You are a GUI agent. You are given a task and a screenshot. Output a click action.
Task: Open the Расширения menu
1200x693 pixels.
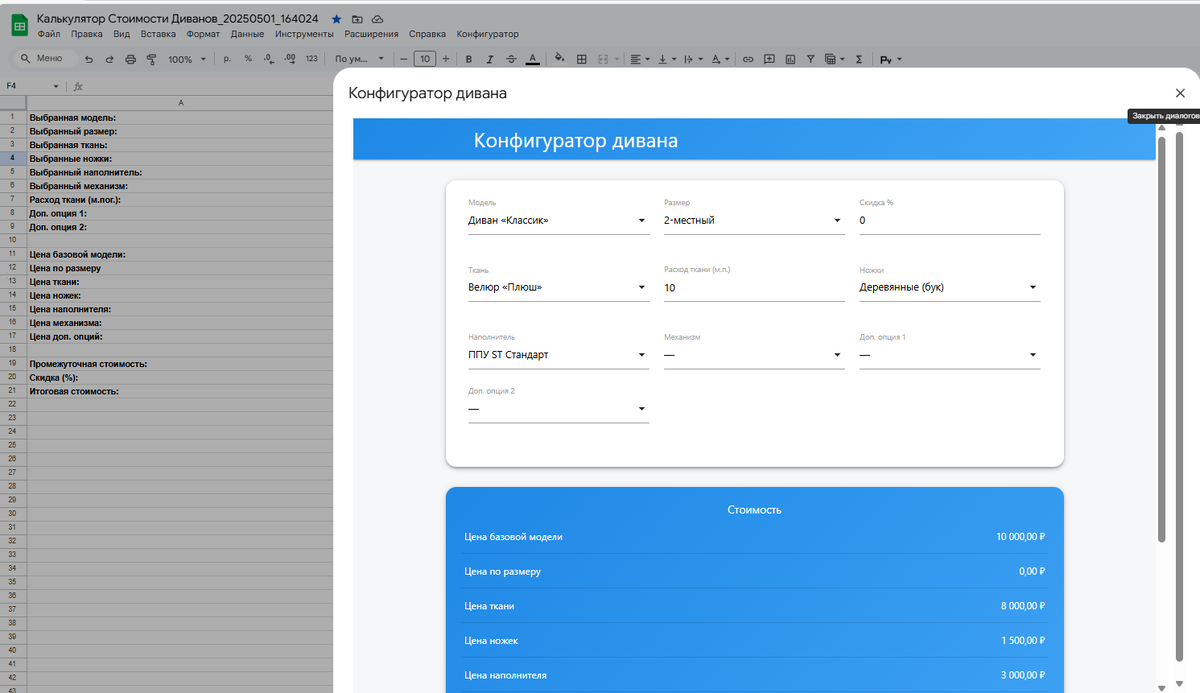pos(371,34)
